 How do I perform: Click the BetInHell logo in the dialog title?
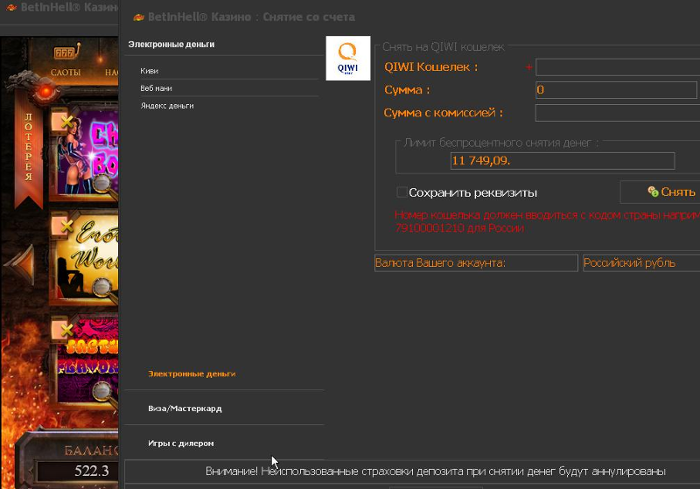point(137,17)
